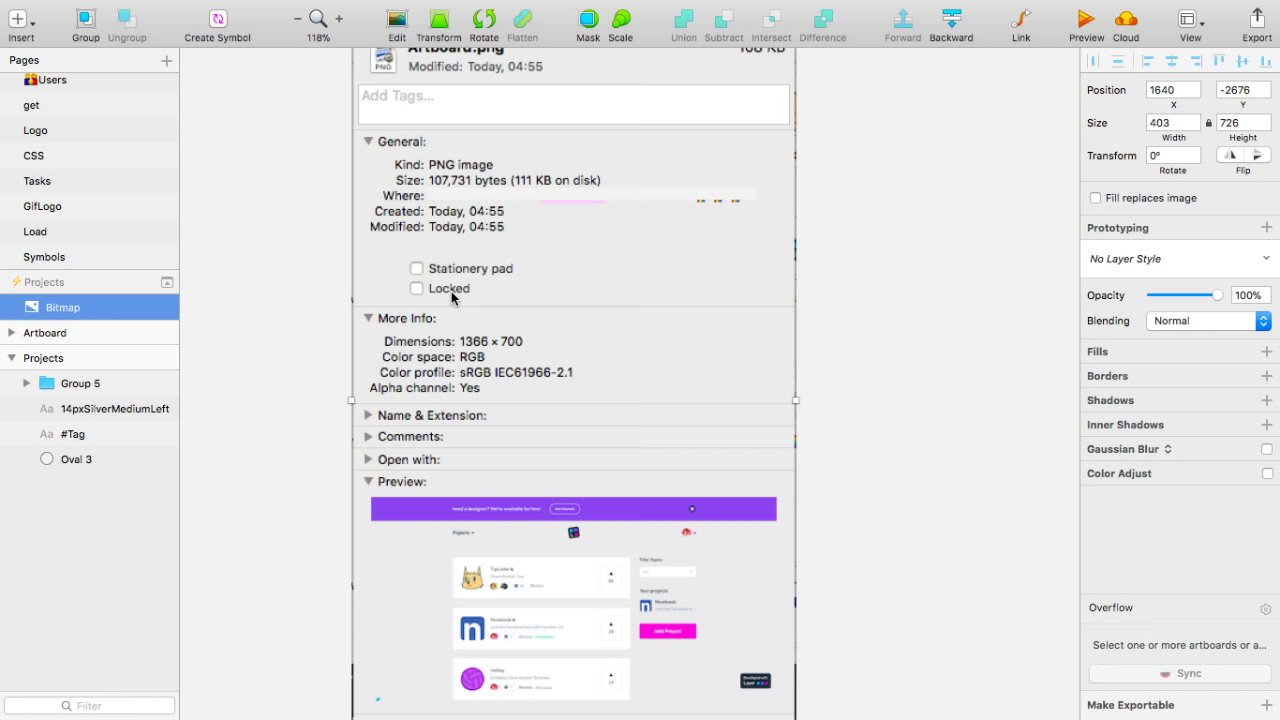Click the layer Filter search field
Viewport: 1280px width, 720px height.
89,705
